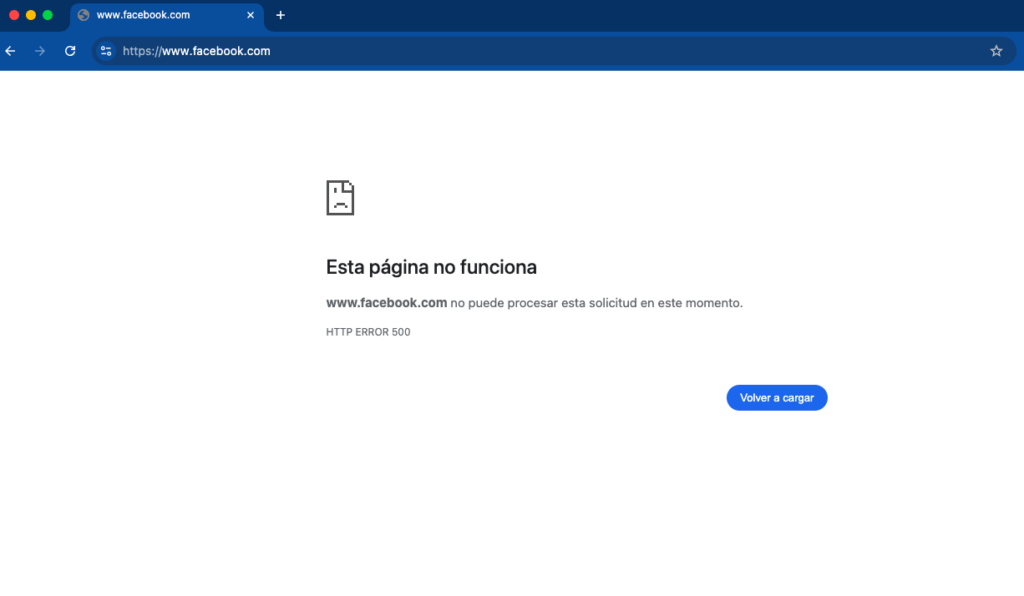
Task: Focus the address bar URL field
Action: [x=500, y=51]
